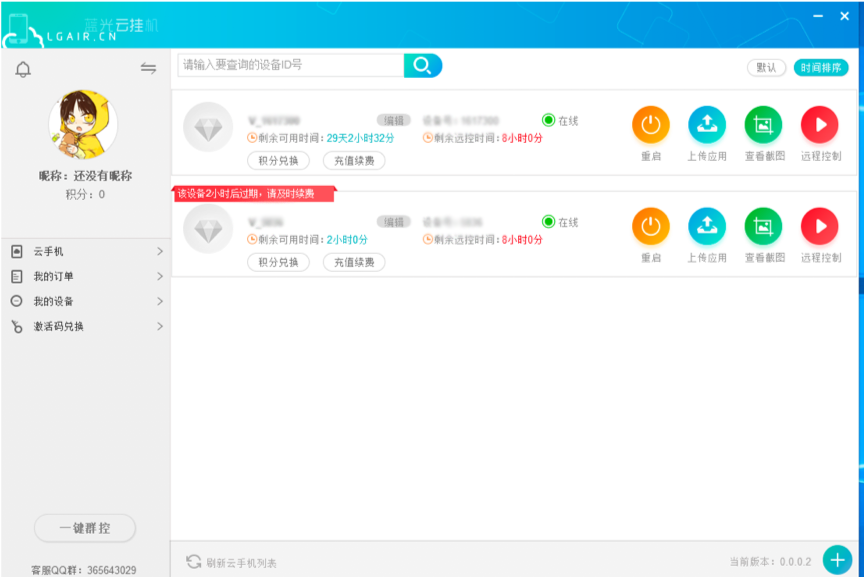
Task: Click the 一键群控 button
Action: 85,528
